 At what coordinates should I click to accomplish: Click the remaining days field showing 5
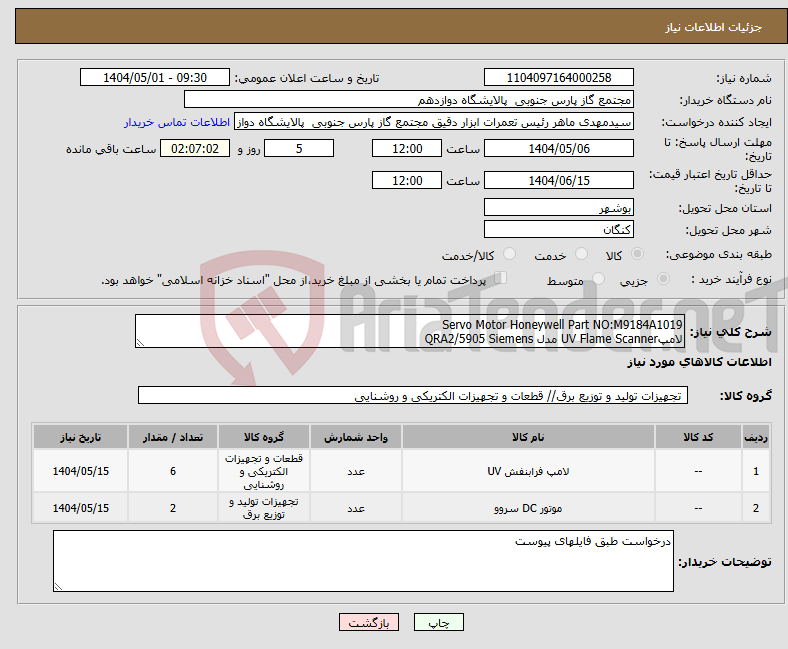coord(299,148)
